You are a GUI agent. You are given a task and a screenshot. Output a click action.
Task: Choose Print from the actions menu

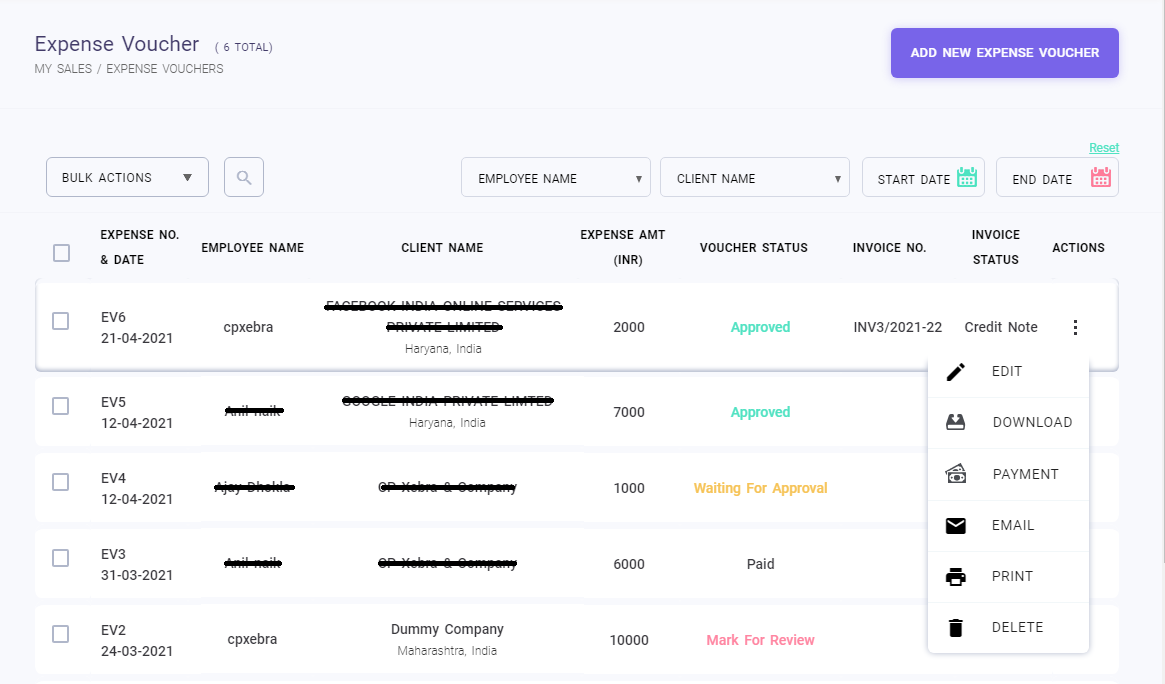click(x=1012, y=577)
